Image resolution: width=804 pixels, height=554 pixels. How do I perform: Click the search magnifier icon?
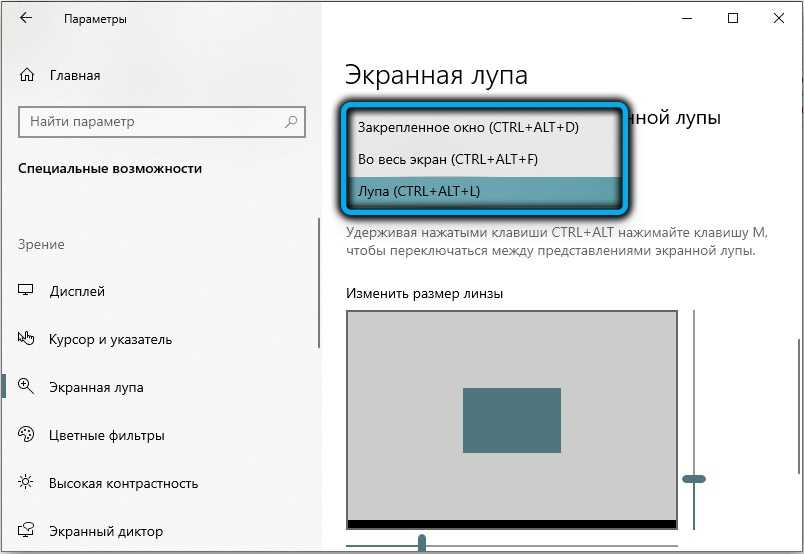point(291,122)
